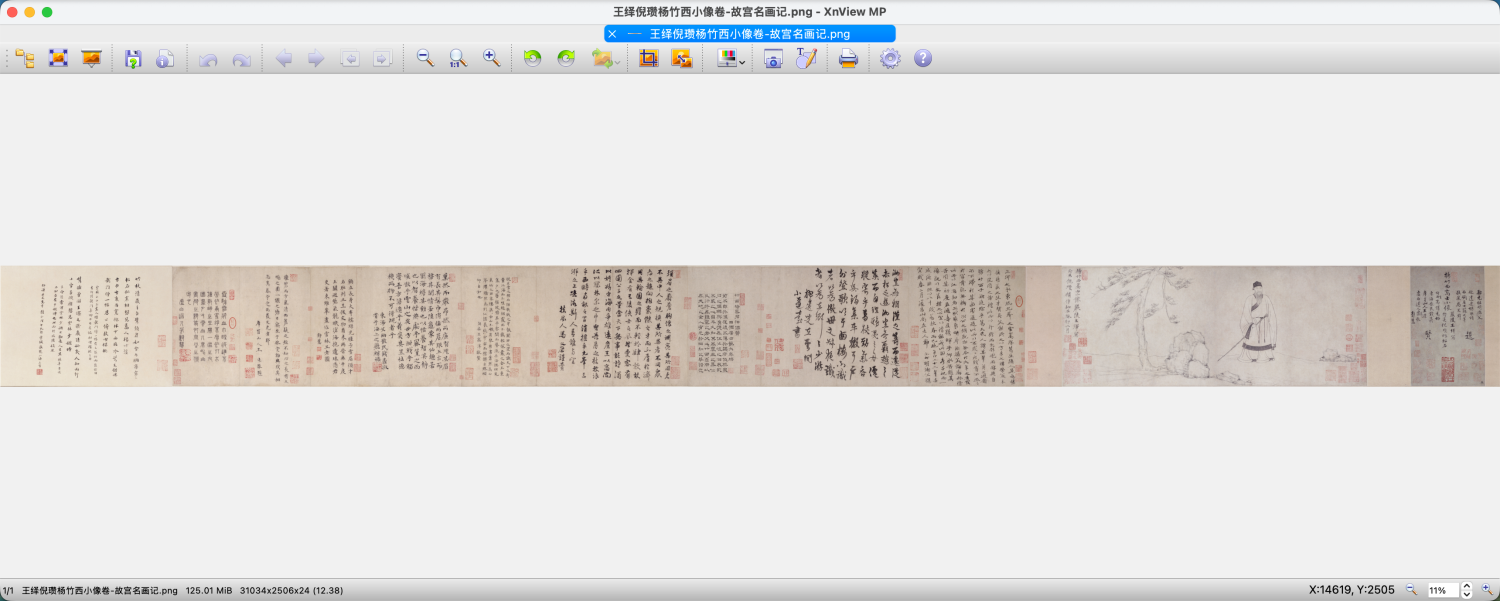
Task: Go to the next page in file
Action: [382, 59]
